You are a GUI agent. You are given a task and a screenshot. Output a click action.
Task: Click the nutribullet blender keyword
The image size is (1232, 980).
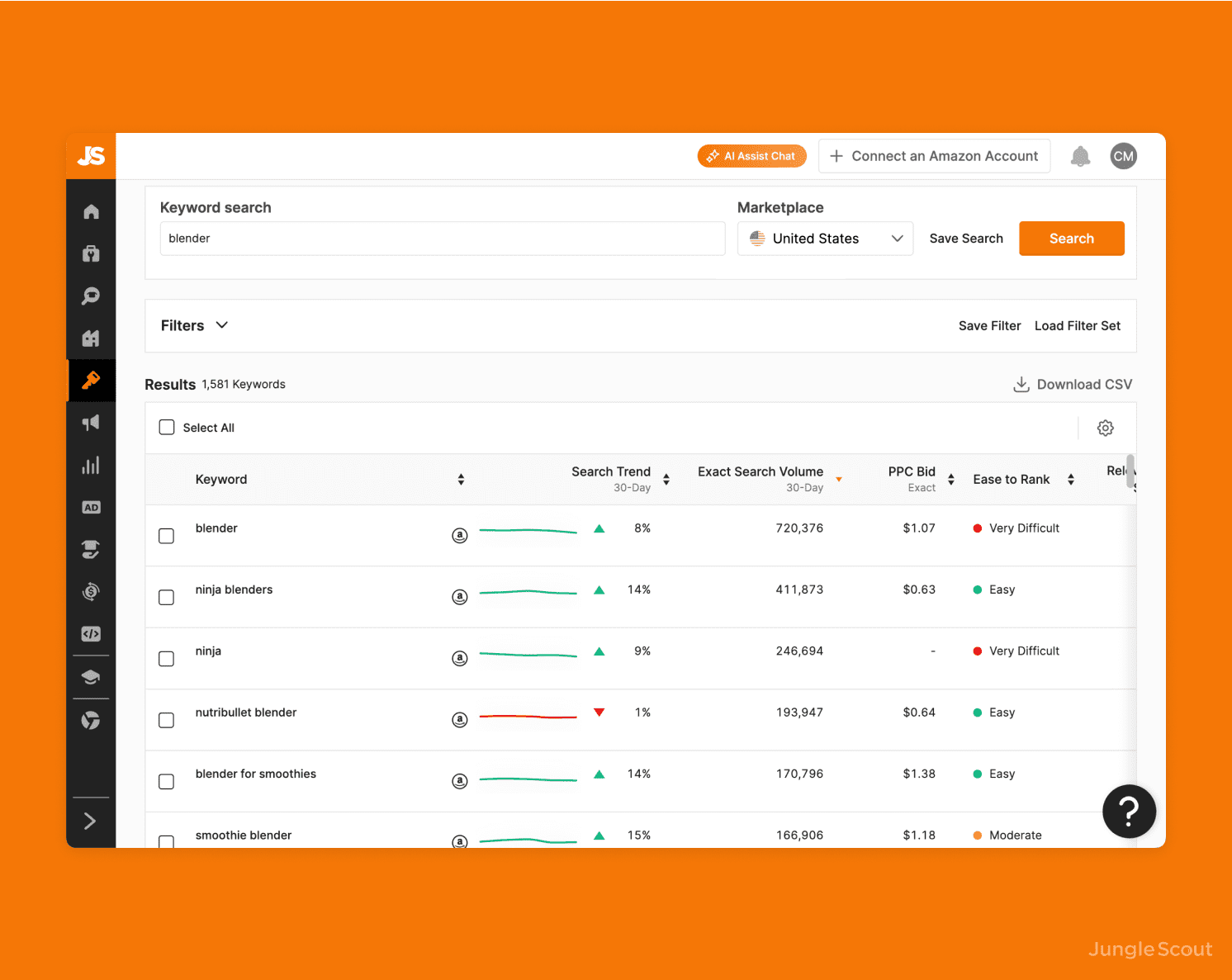point(246,713)
